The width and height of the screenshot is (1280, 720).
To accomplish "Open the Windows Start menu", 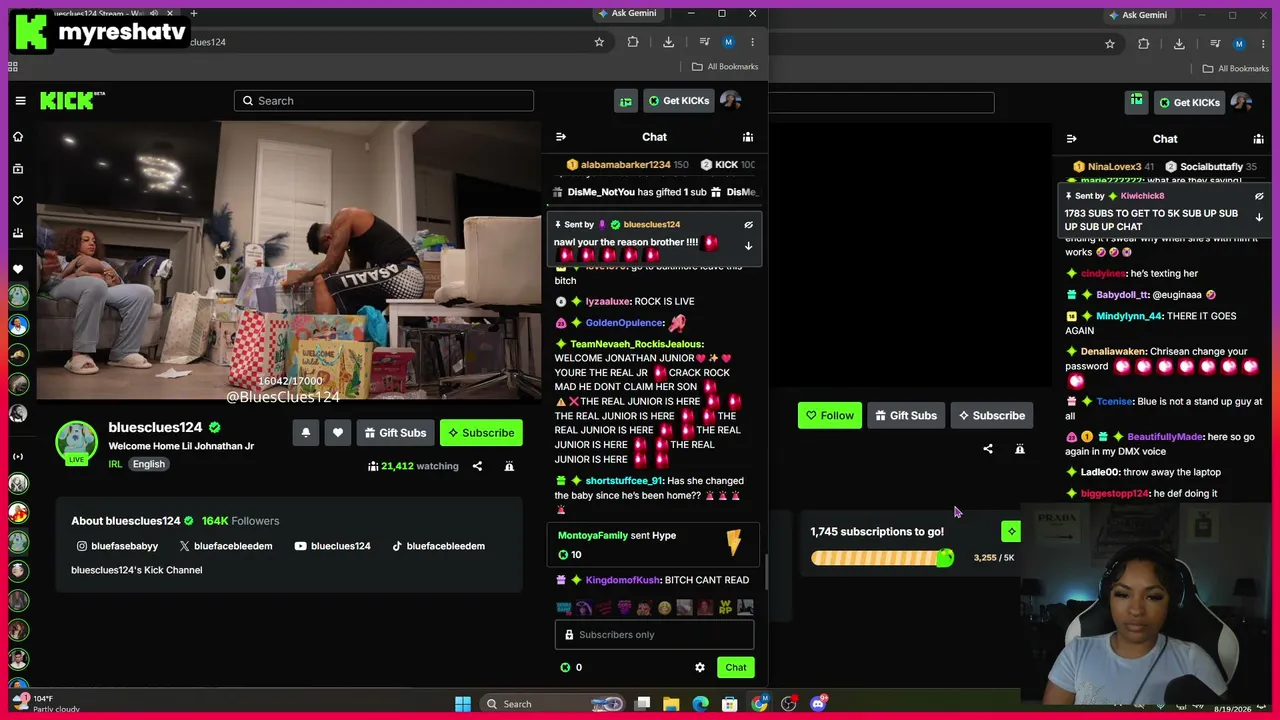I will coord(463,704).
